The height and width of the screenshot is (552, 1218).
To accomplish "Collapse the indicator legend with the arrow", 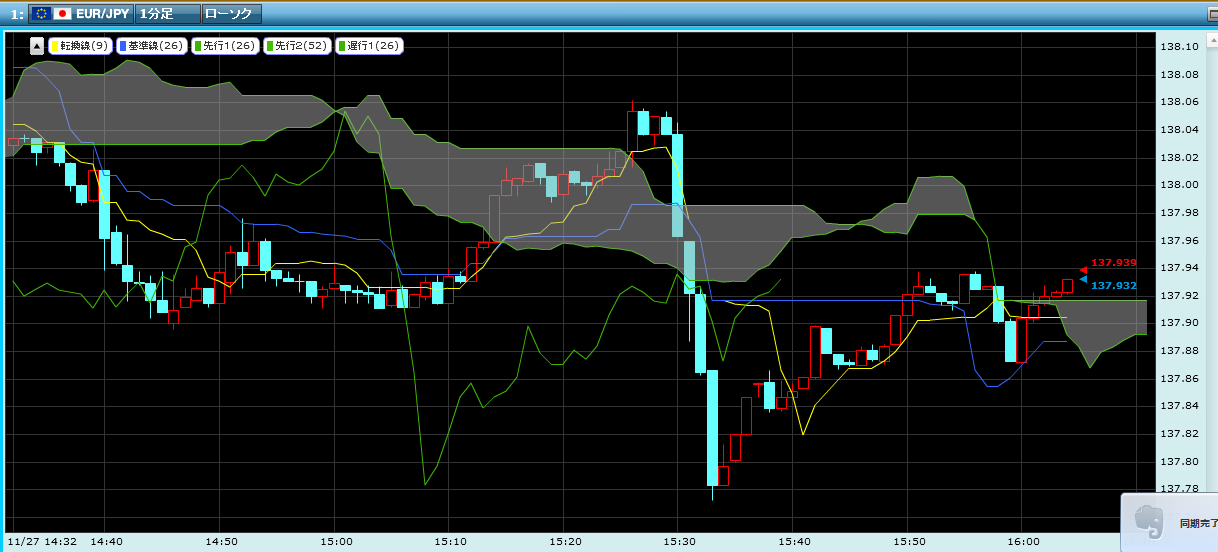I will pos(37,45).
